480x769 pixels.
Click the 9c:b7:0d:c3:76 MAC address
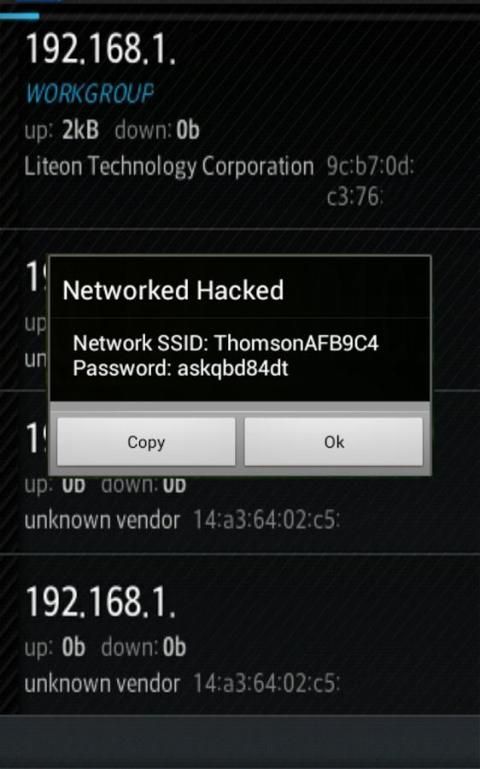click(370, 181)
